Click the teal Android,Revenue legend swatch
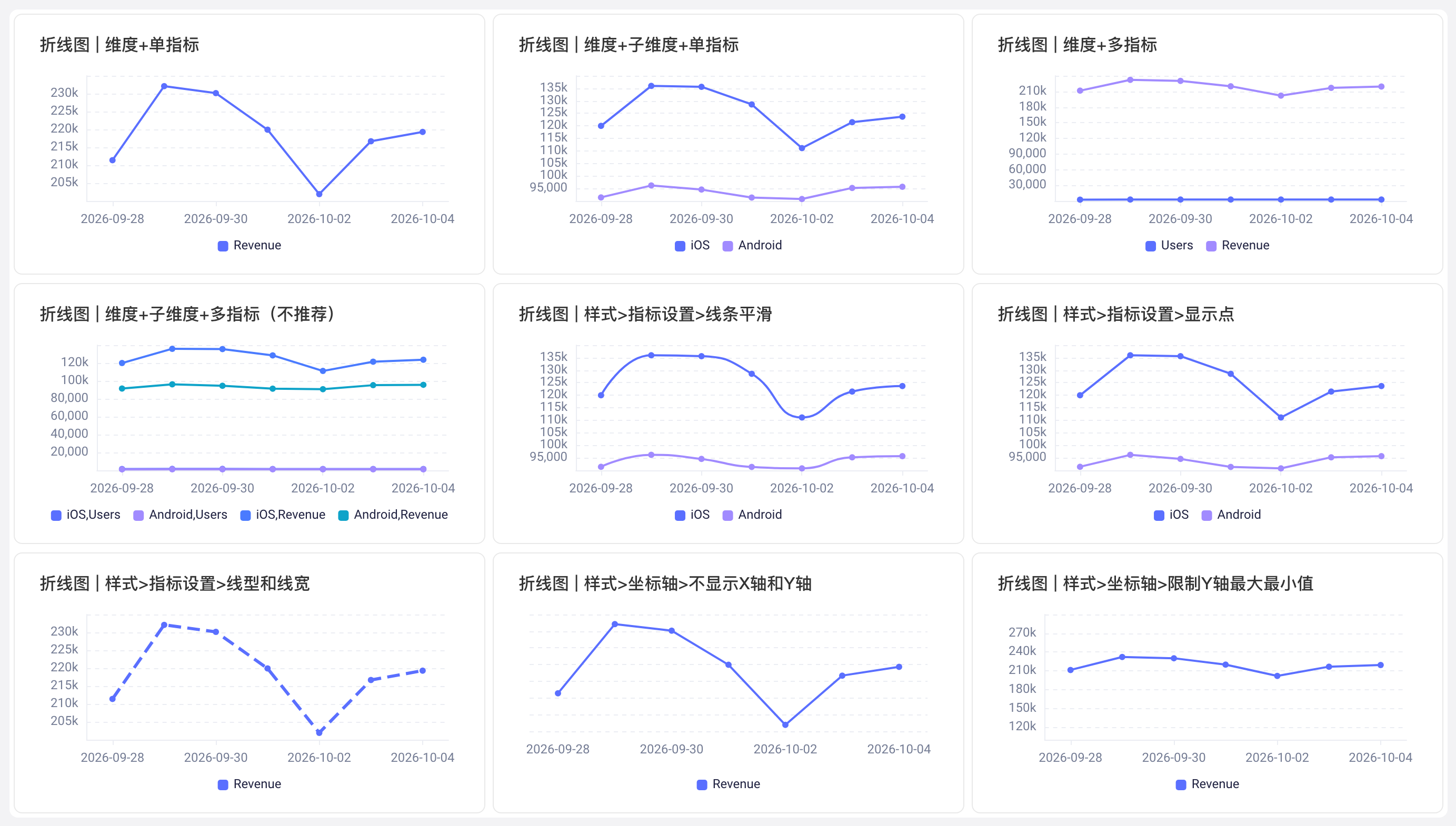This screenshot has width=1456, height=826. tap(343, 515)
